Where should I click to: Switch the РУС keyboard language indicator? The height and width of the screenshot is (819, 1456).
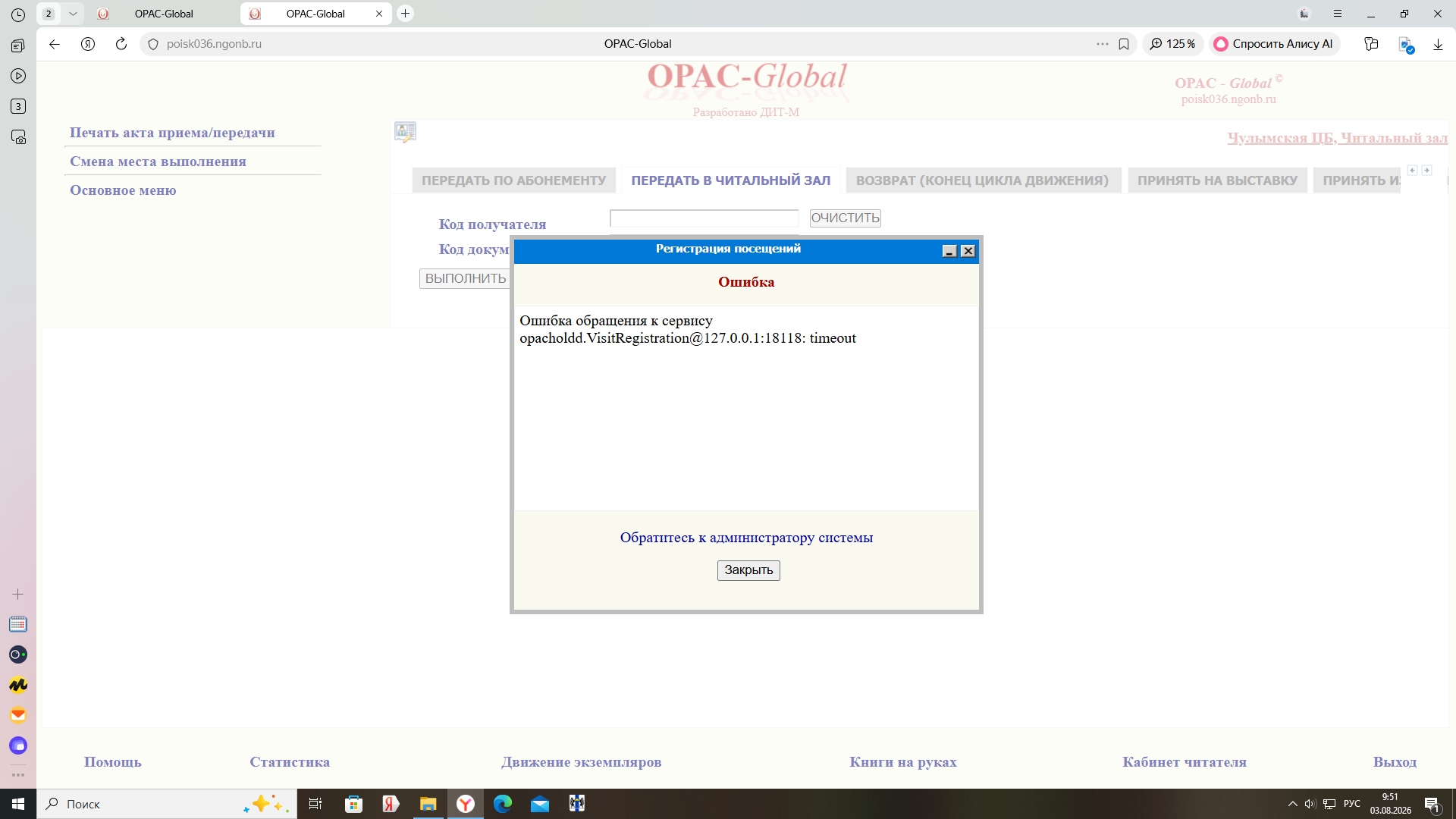[1352, 804]
